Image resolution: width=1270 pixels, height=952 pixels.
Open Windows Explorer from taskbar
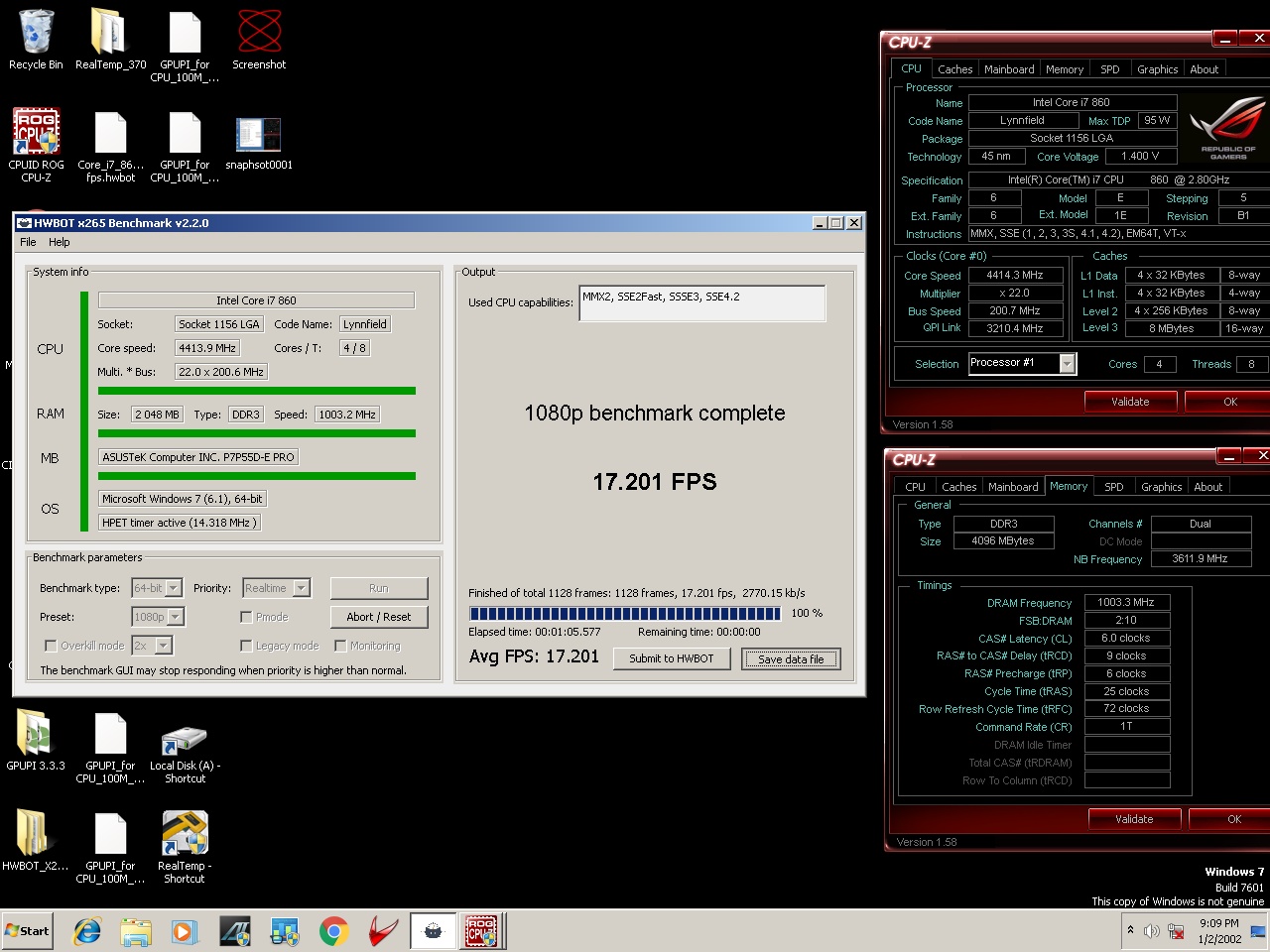[x=135, y=931]
